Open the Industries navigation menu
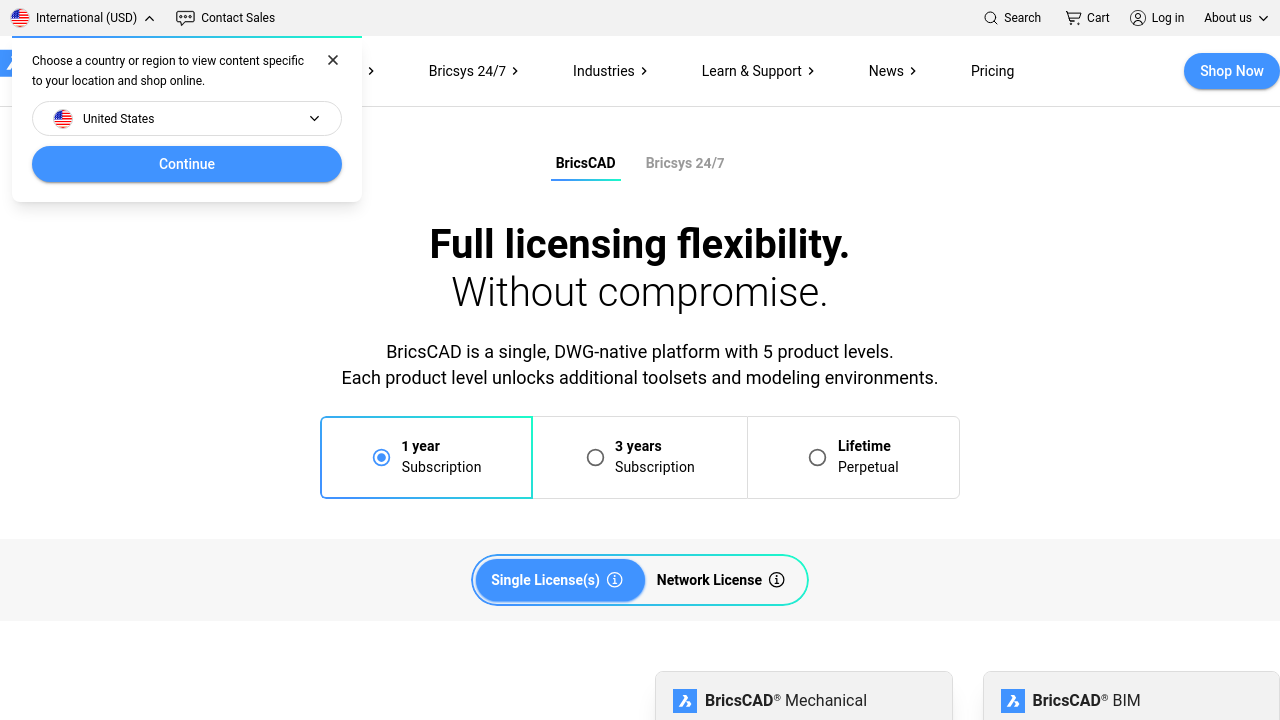This screenshot has height=720, width=1280. (x=610, y=71)
